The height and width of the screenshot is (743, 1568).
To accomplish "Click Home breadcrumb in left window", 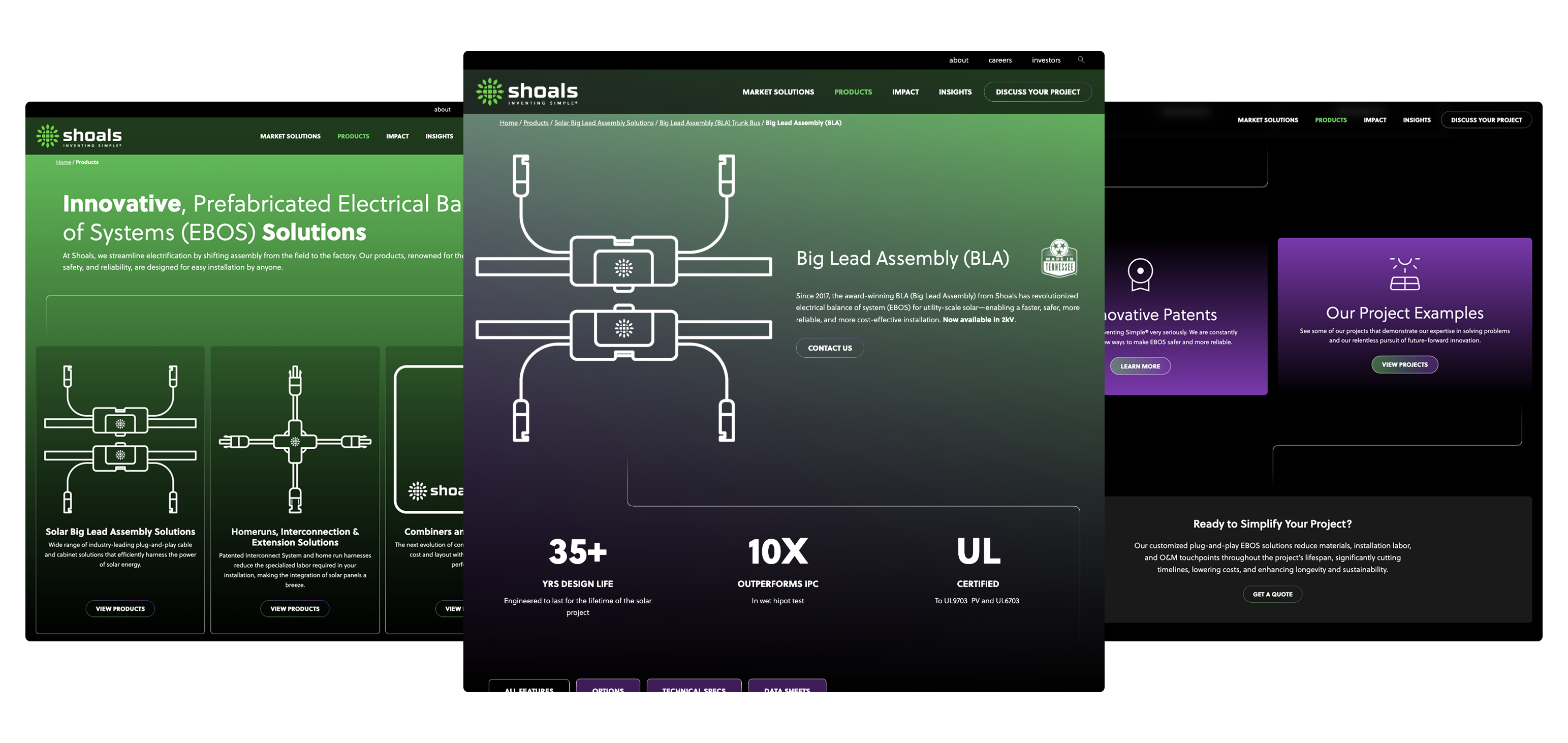I will point(64,162).
